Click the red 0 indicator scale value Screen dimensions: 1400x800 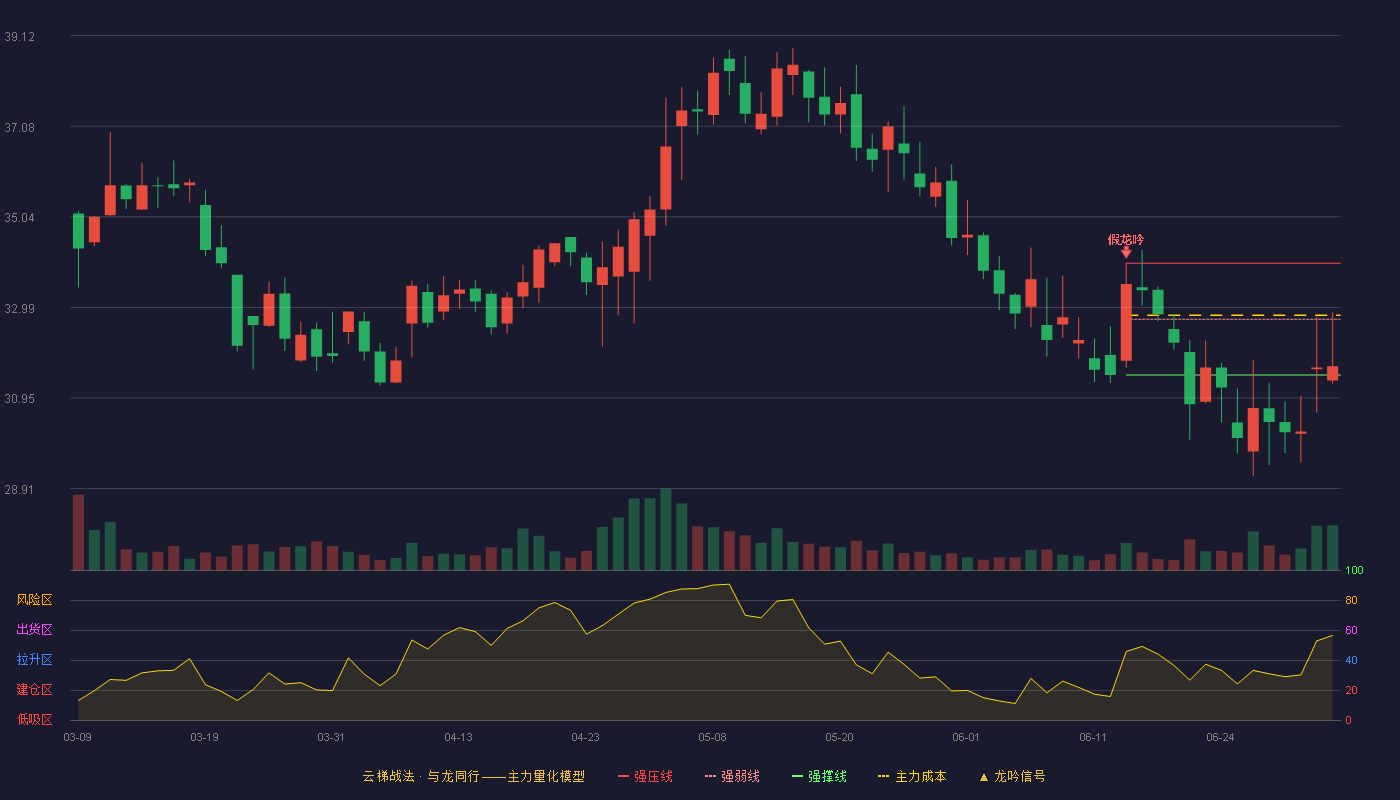[1348, 721]
